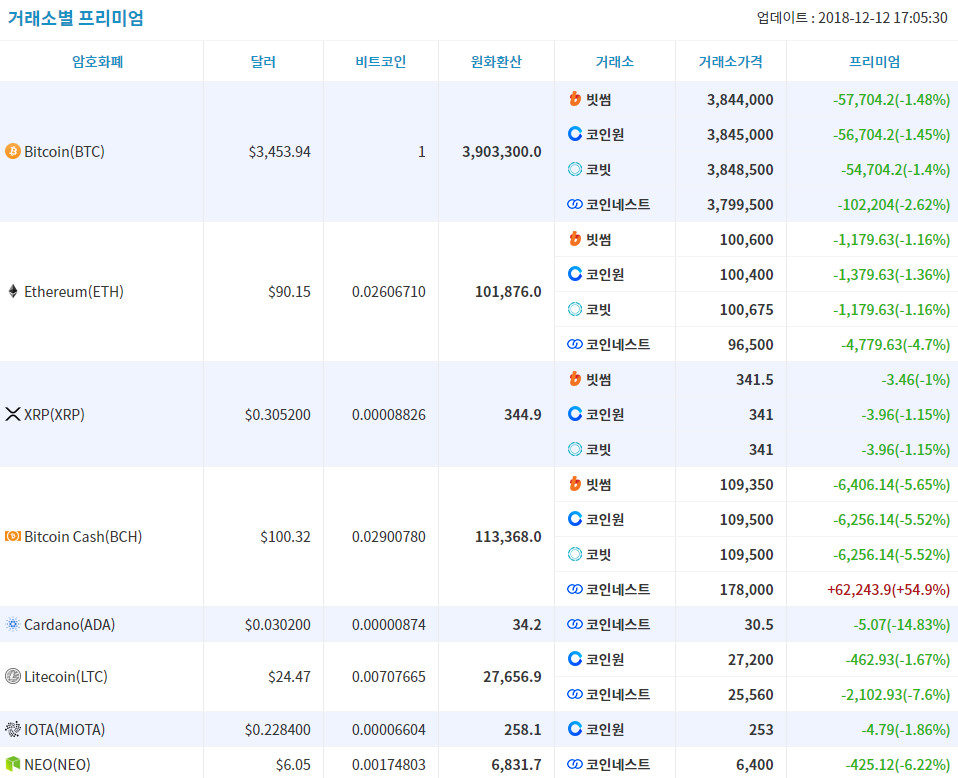Click the 원화환산 column header
958x778 pixels.
click(x=496, y=61)
